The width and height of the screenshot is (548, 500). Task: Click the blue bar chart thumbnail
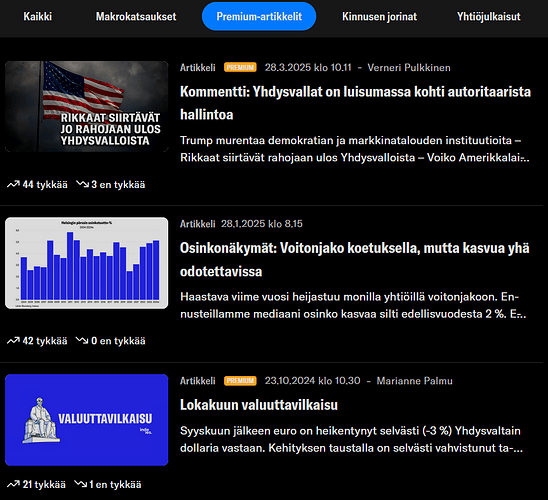(87, 263)
